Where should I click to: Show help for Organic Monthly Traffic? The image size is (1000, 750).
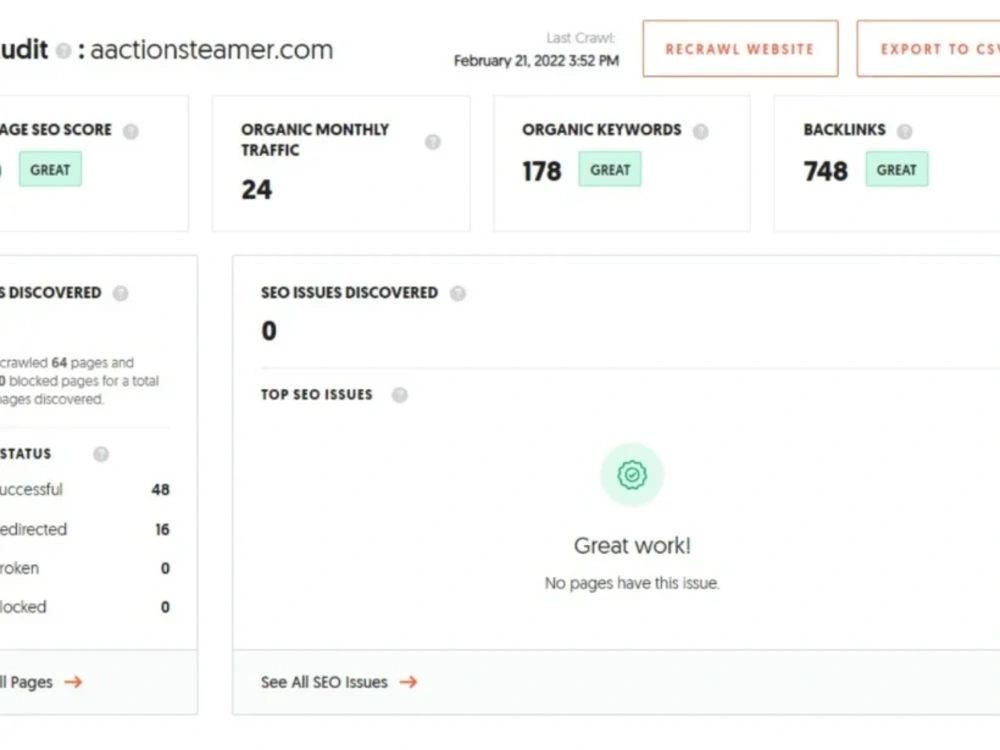tap(432, 142)
